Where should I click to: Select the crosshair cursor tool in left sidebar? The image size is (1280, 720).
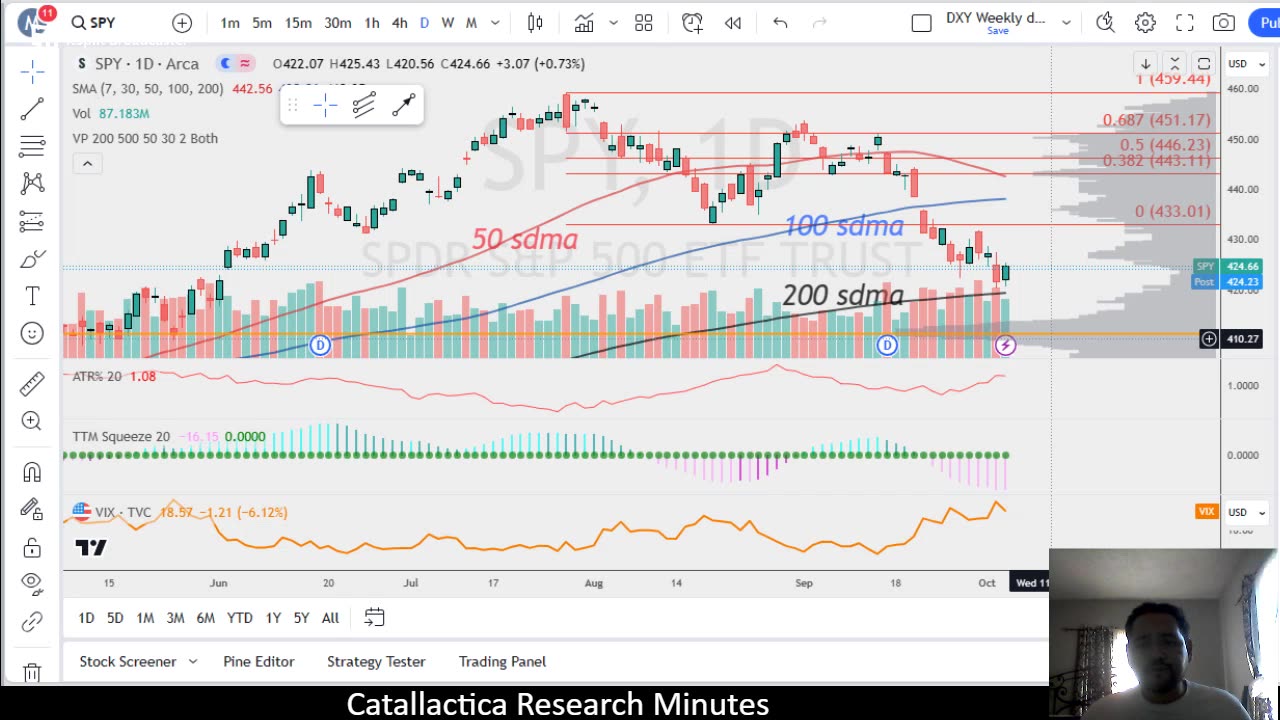32,70
